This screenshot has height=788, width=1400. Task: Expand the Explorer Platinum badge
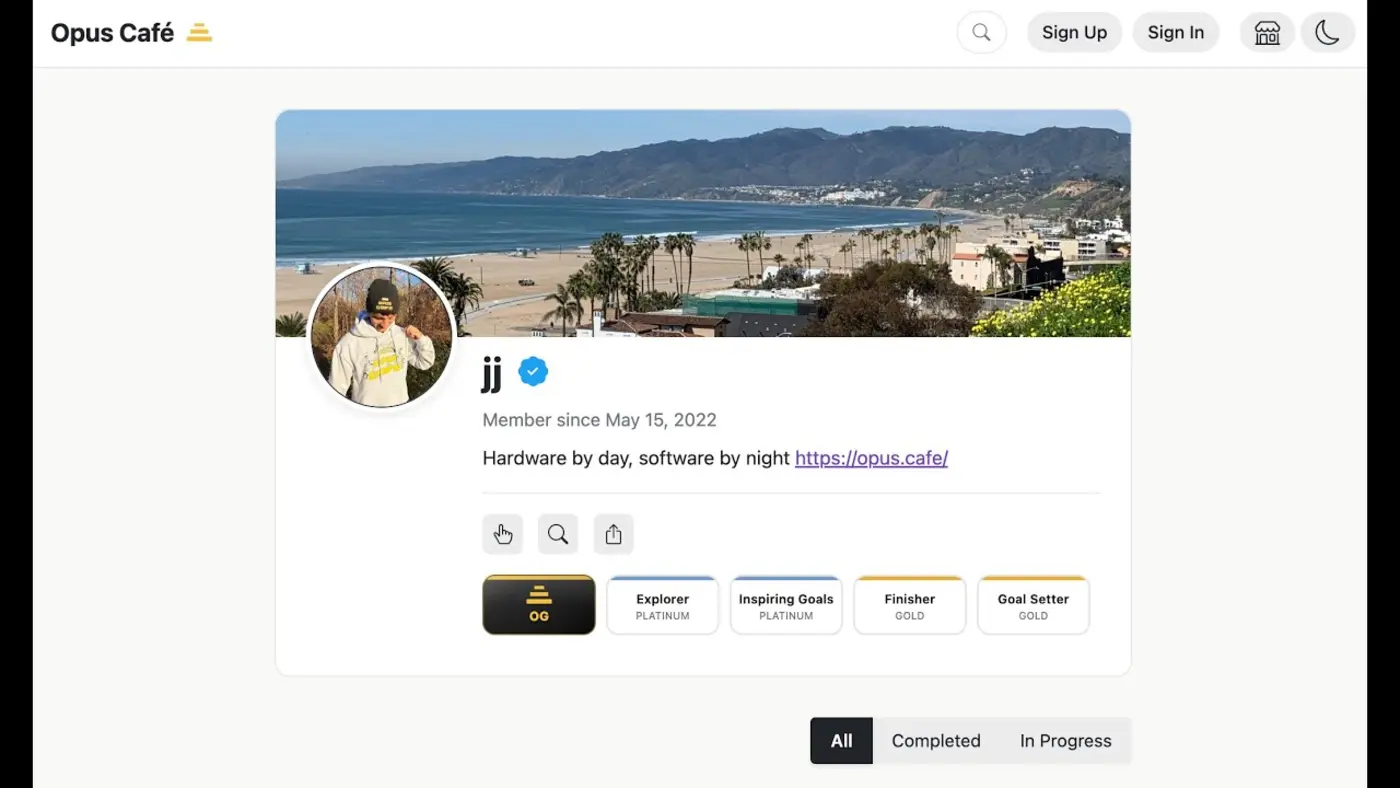662,605
